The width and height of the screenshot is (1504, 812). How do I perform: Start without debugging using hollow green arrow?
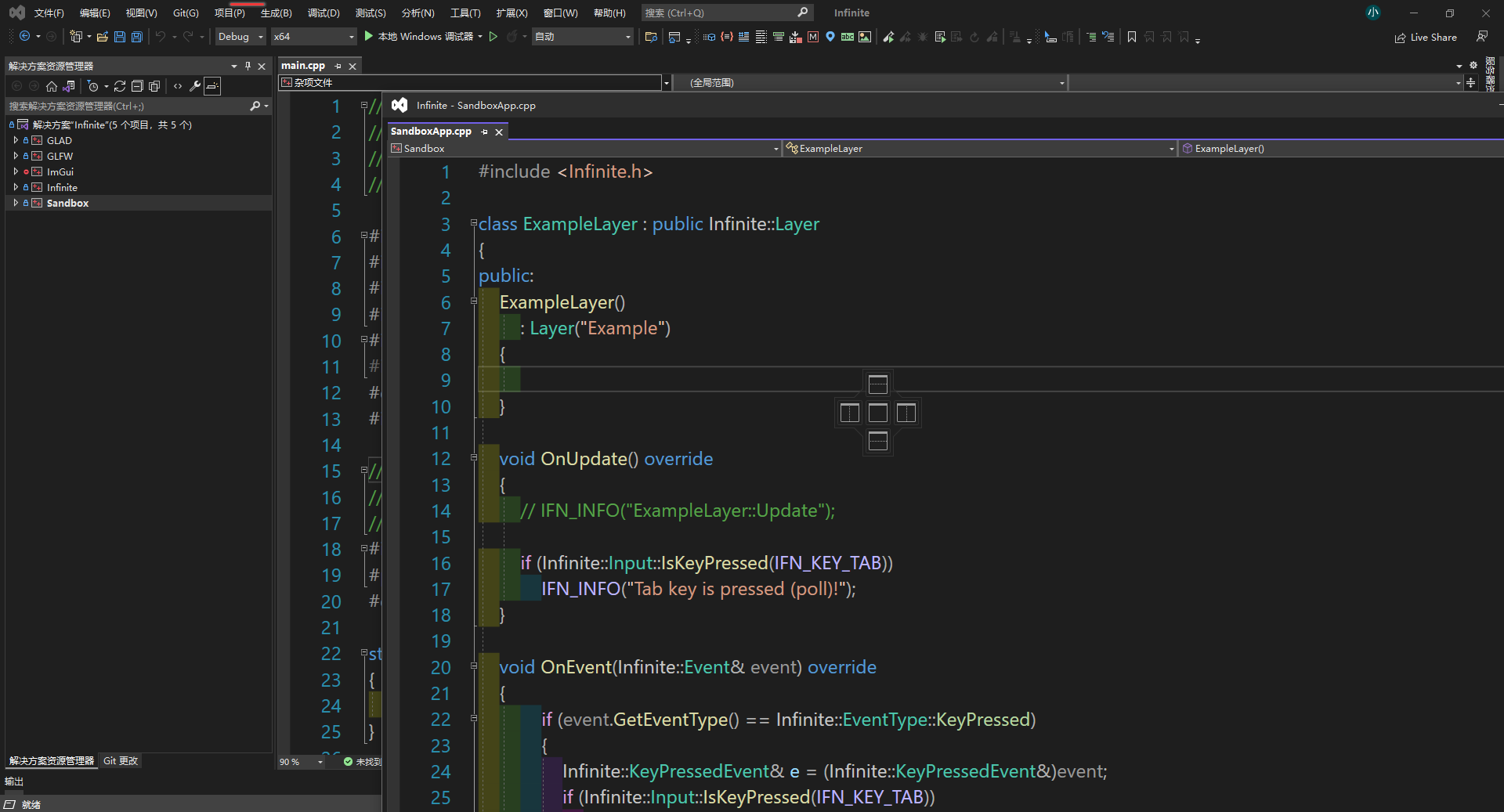[493, 37]
